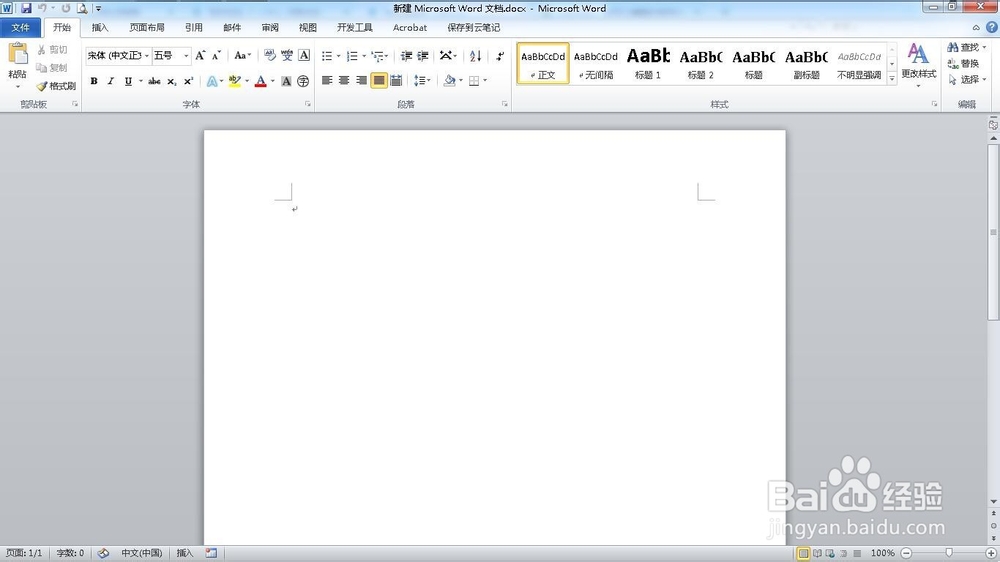Switch to the 引用 (References) tab
The image size is (1000, 562).
click(194, 27)
